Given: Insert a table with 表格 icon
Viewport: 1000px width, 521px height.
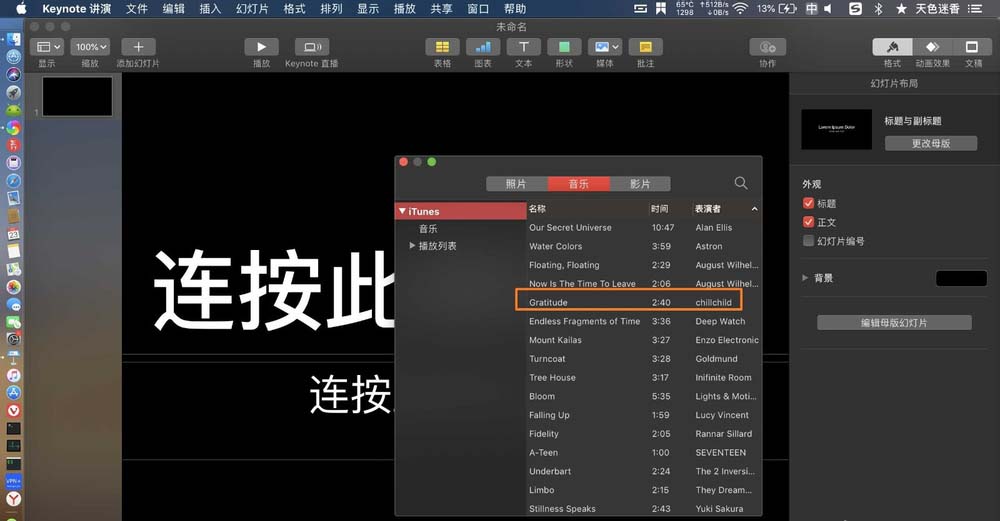Looking at the screenshot, I should (x=442, y=47).
